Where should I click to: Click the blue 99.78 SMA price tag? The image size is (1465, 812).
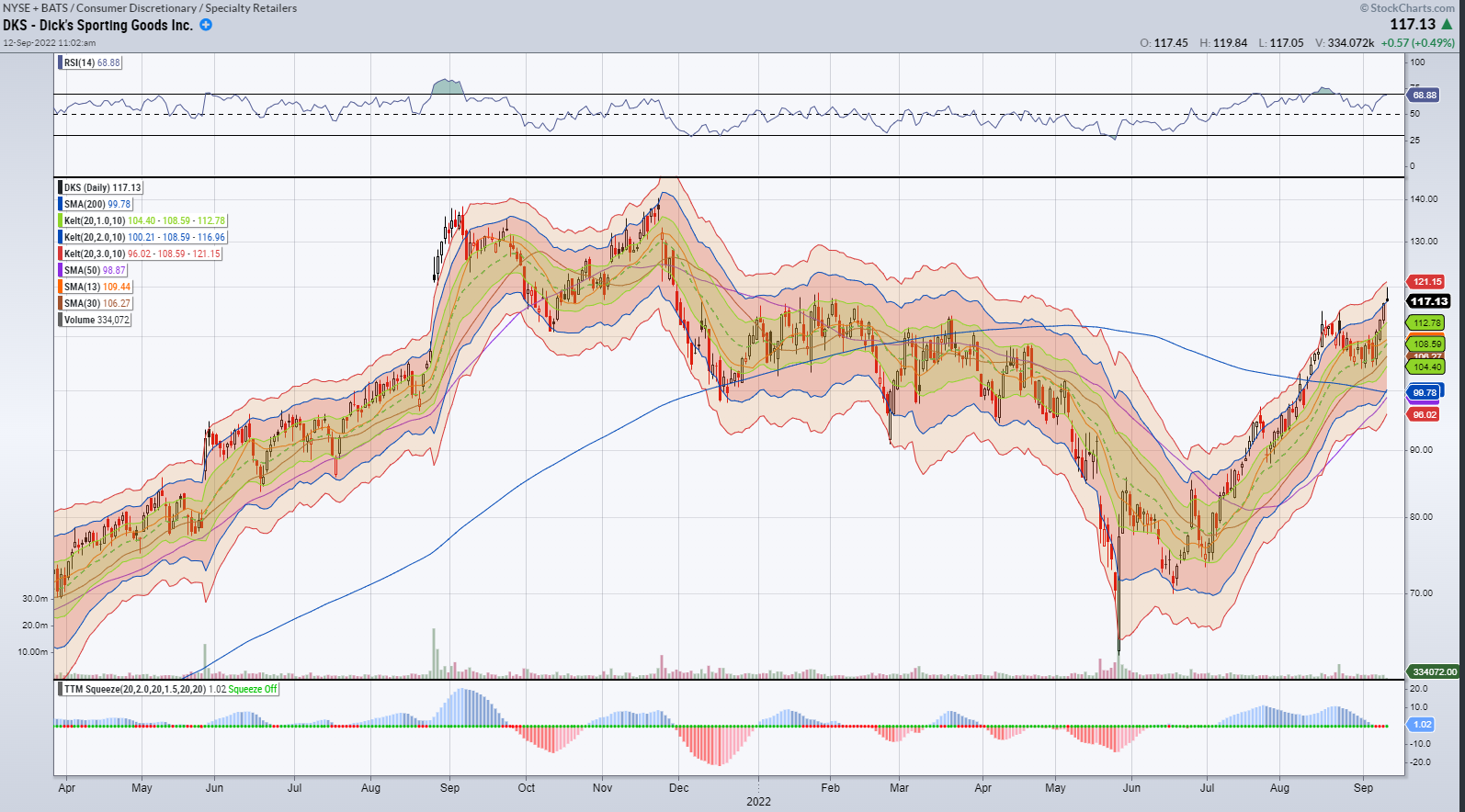tap(1425, 392)
